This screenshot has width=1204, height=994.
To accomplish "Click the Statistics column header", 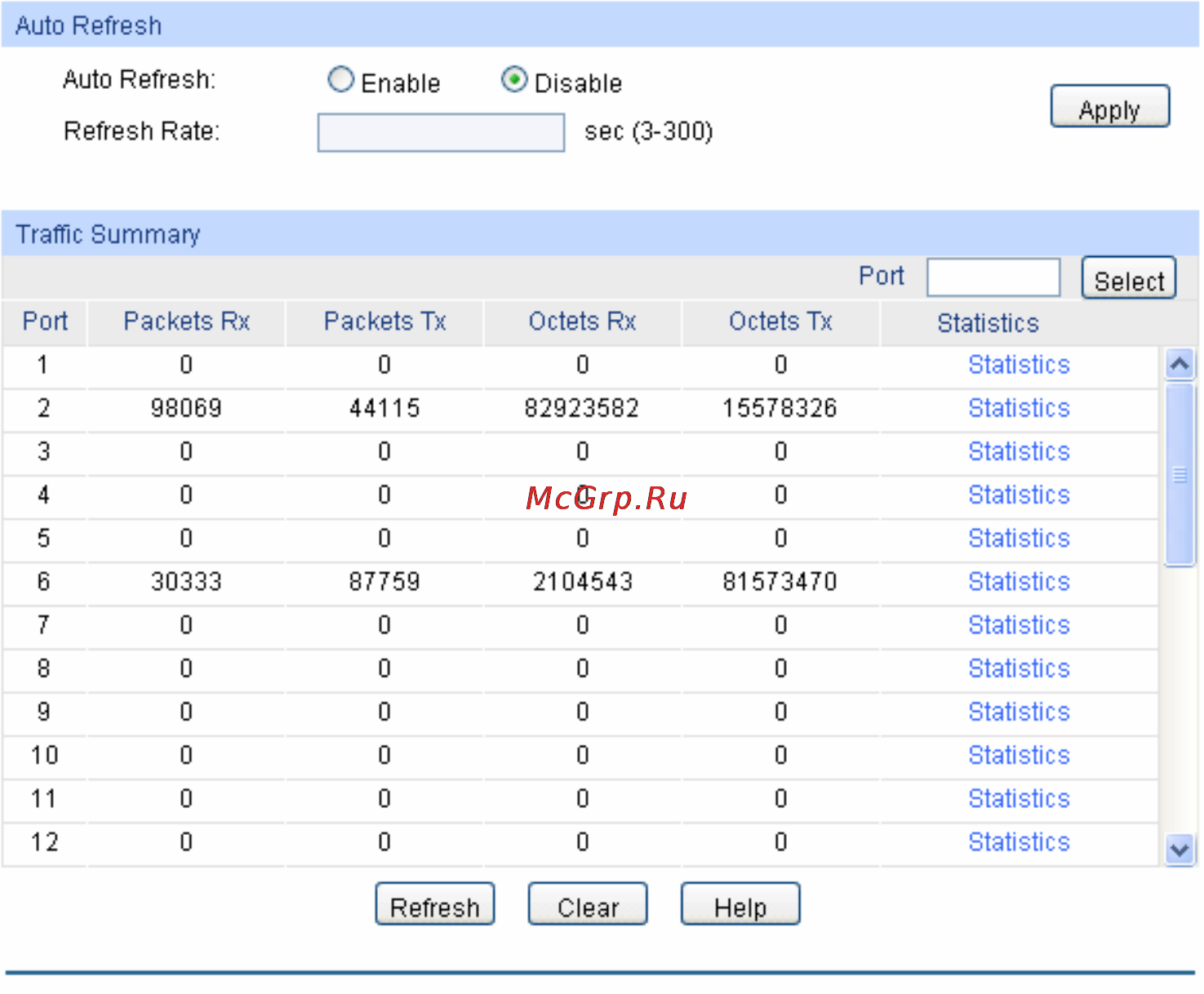I will (988, 324).
